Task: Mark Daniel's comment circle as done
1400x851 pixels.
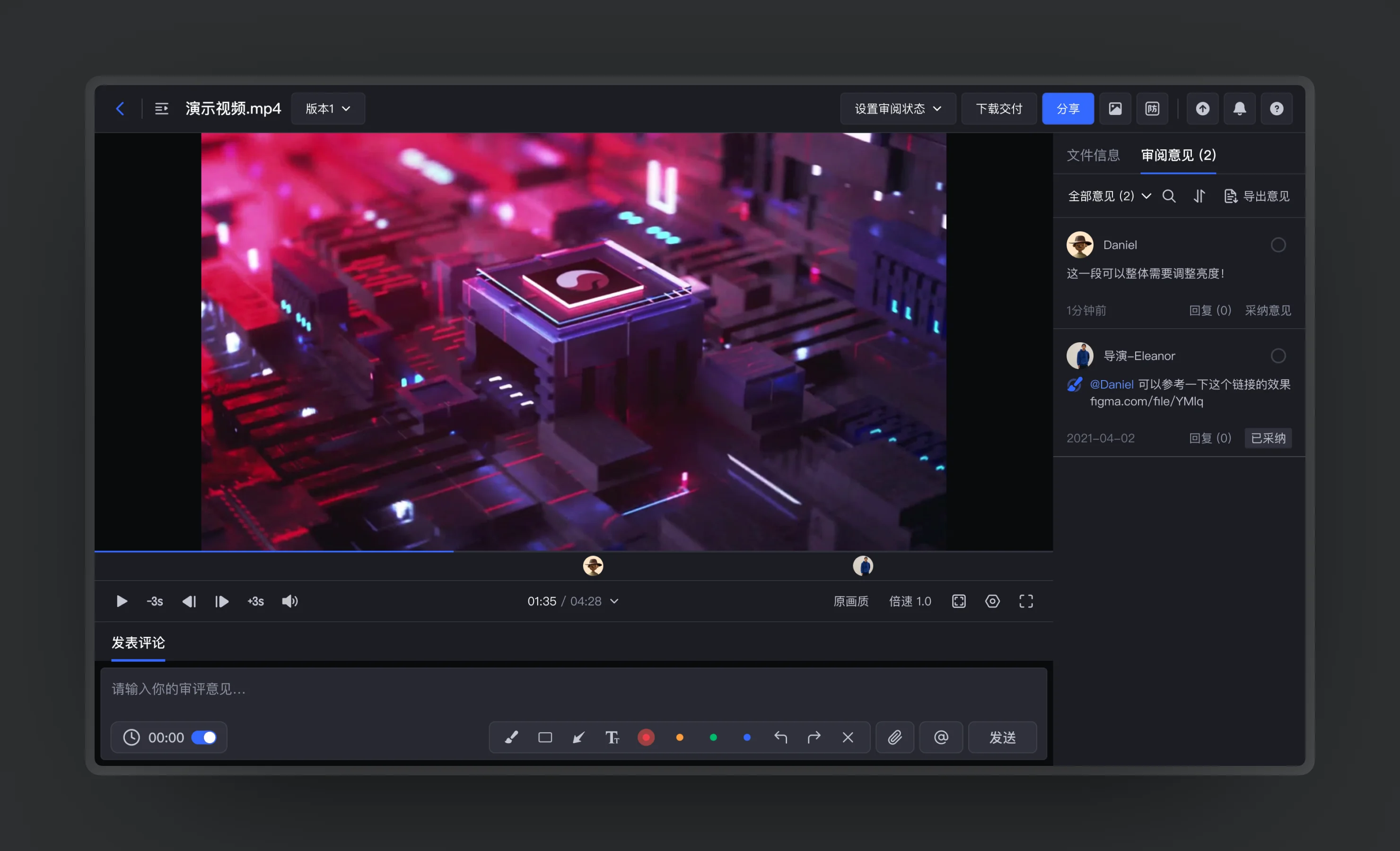Action: coord(1278,245)
